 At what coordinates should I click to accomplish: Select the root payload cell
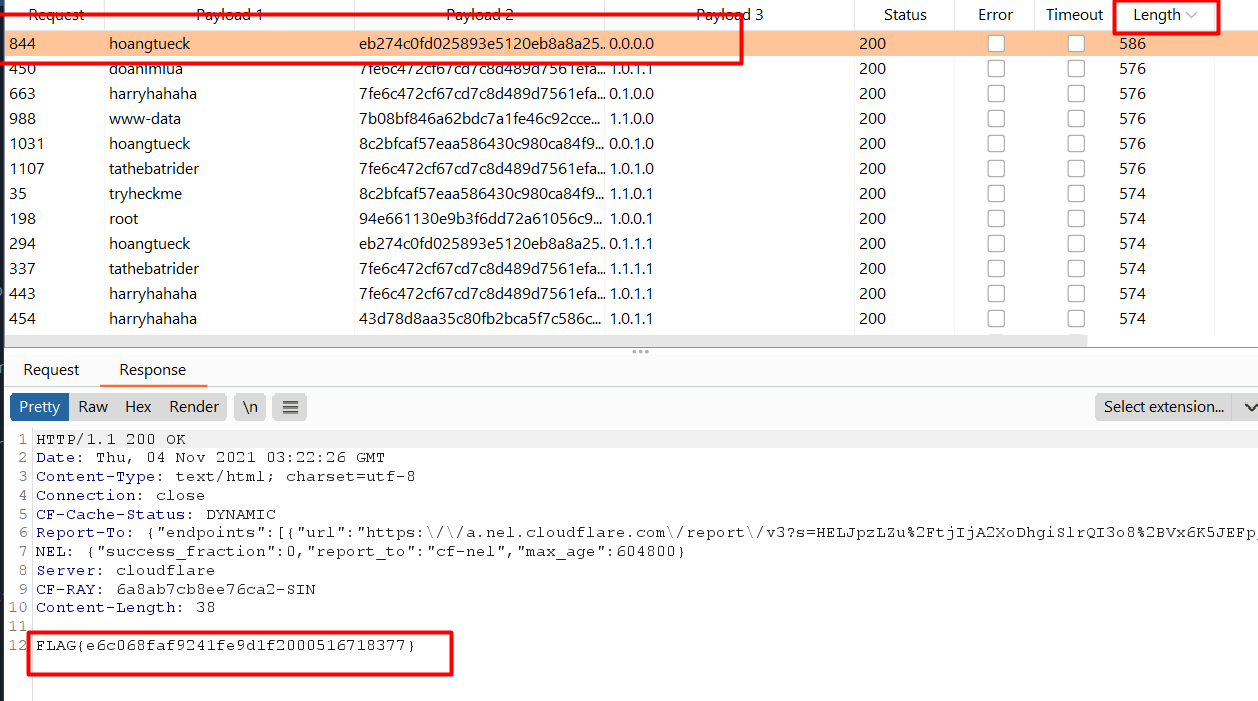tap(124, 219)
